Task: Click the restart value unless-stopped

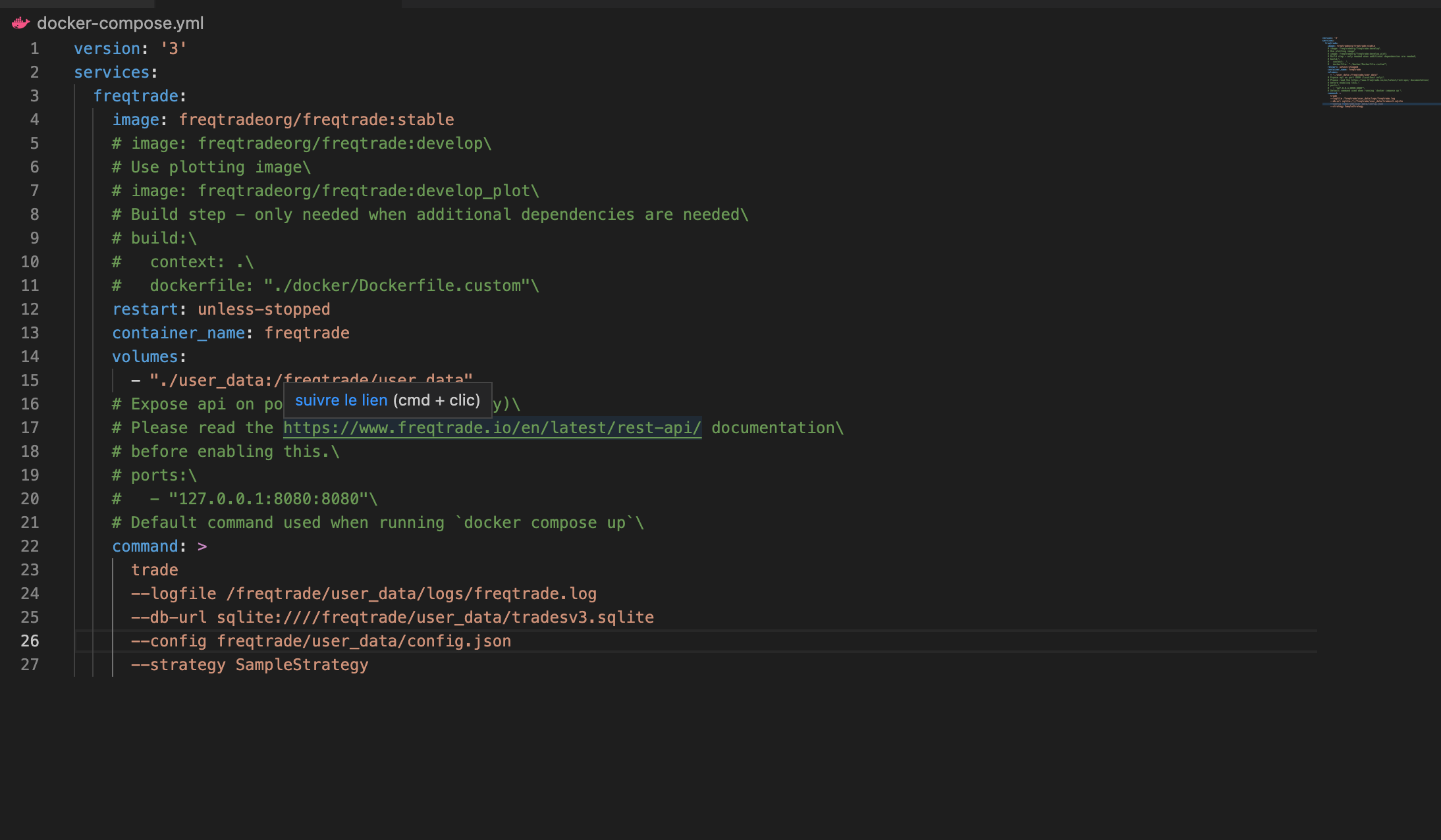Action: click(263, 309)
